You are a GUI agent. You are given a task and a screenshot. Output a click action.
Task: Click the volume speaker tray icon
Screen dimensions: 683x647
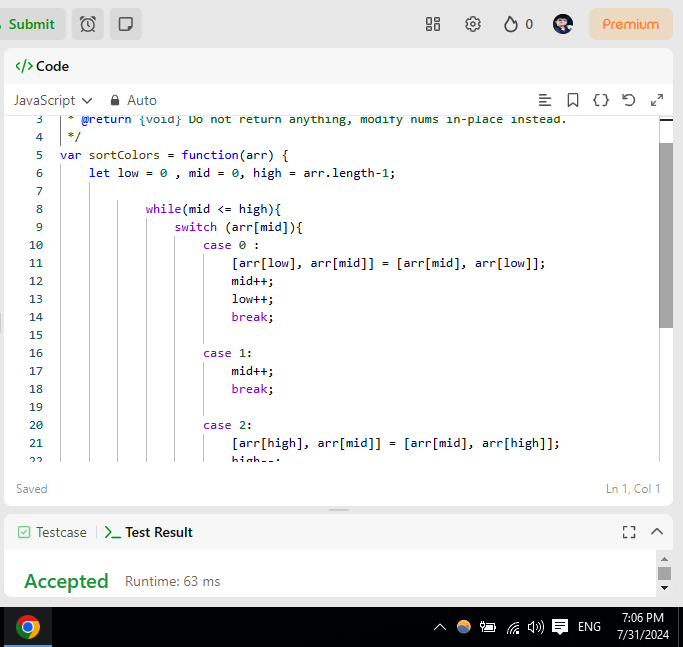coord(536,627)
